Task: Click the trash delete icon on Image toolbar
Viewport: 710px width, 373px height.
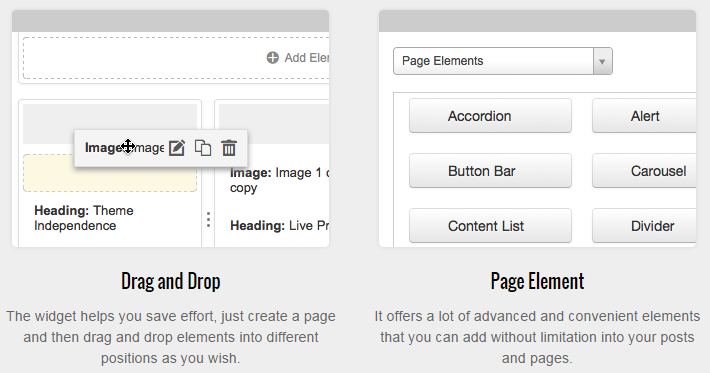Action: 229,148
